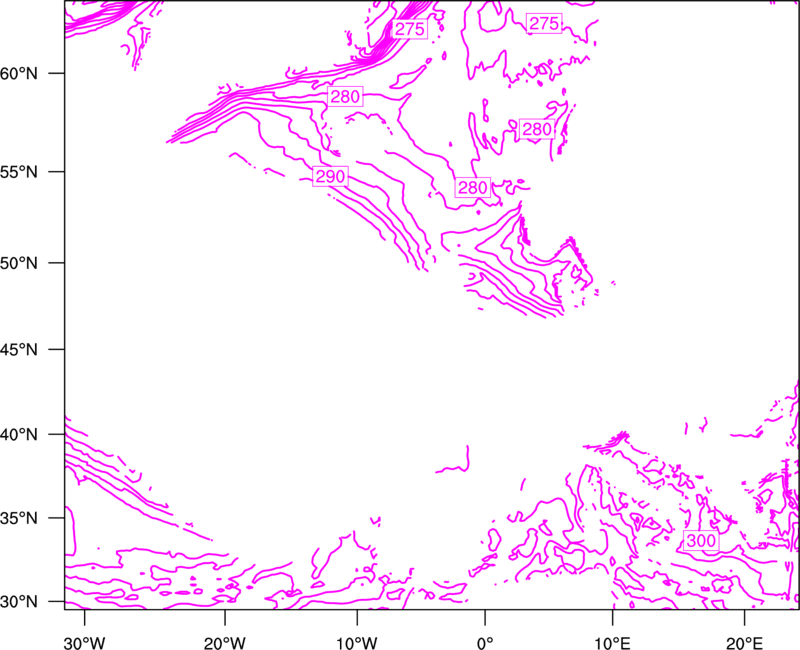The height and width of the screenshot is (650, 800).
Task: Click the 275 label on the dense contour band
Action: (x=410, y=29)
